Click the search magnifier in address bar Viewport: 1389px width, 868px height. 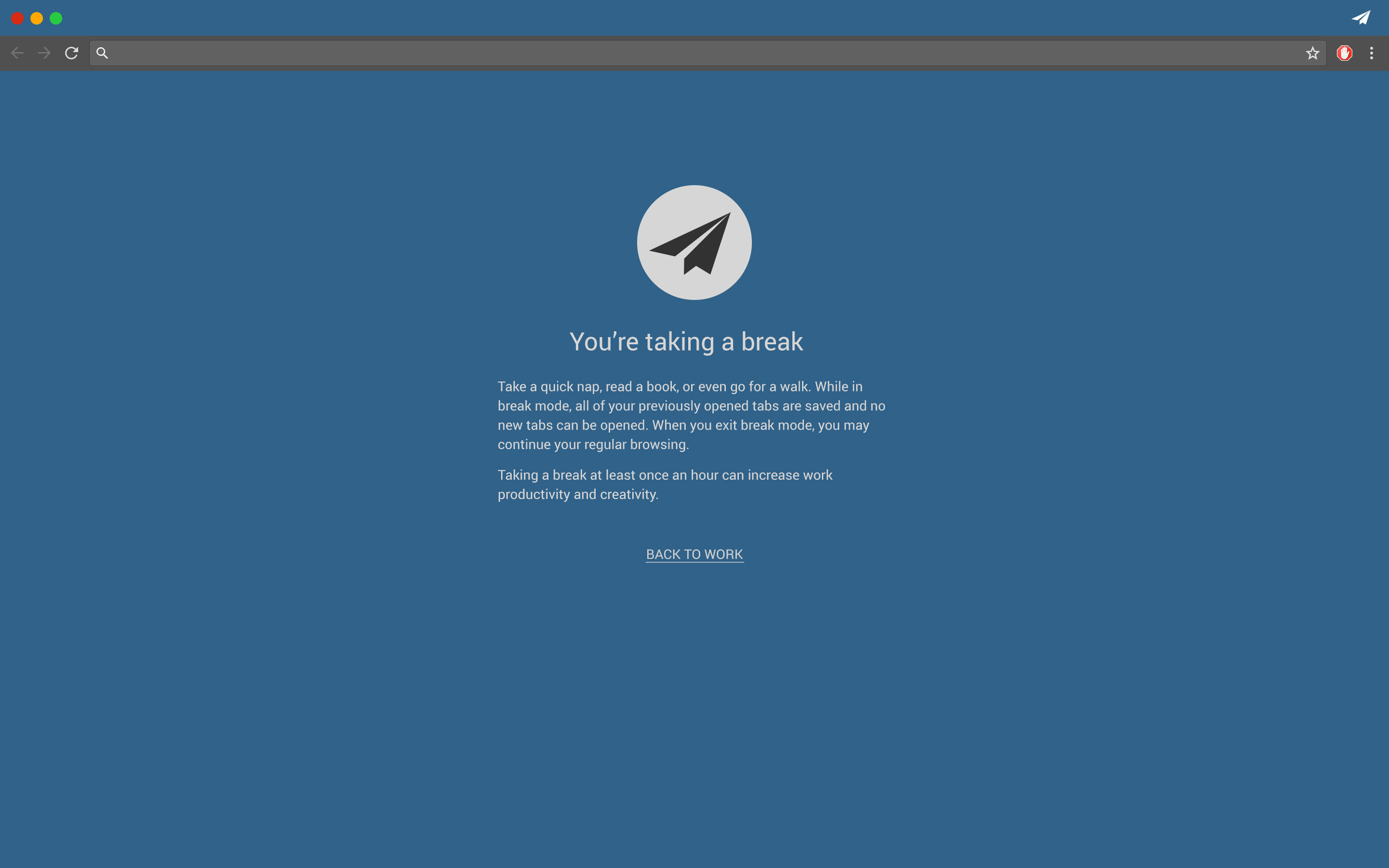point(102,53)
